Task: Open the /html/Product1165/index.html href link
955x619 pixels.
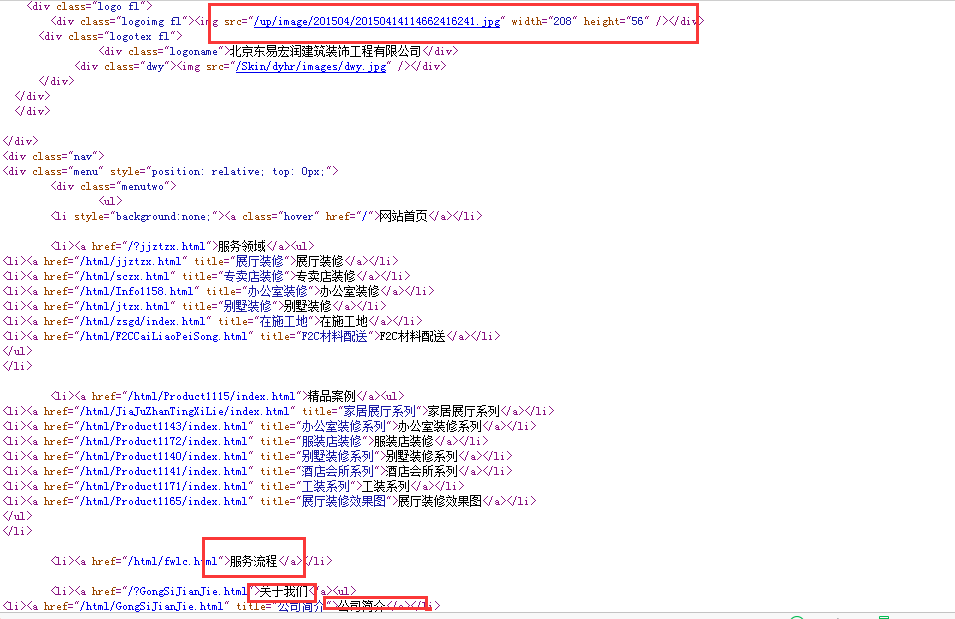Action: [148, 501]
